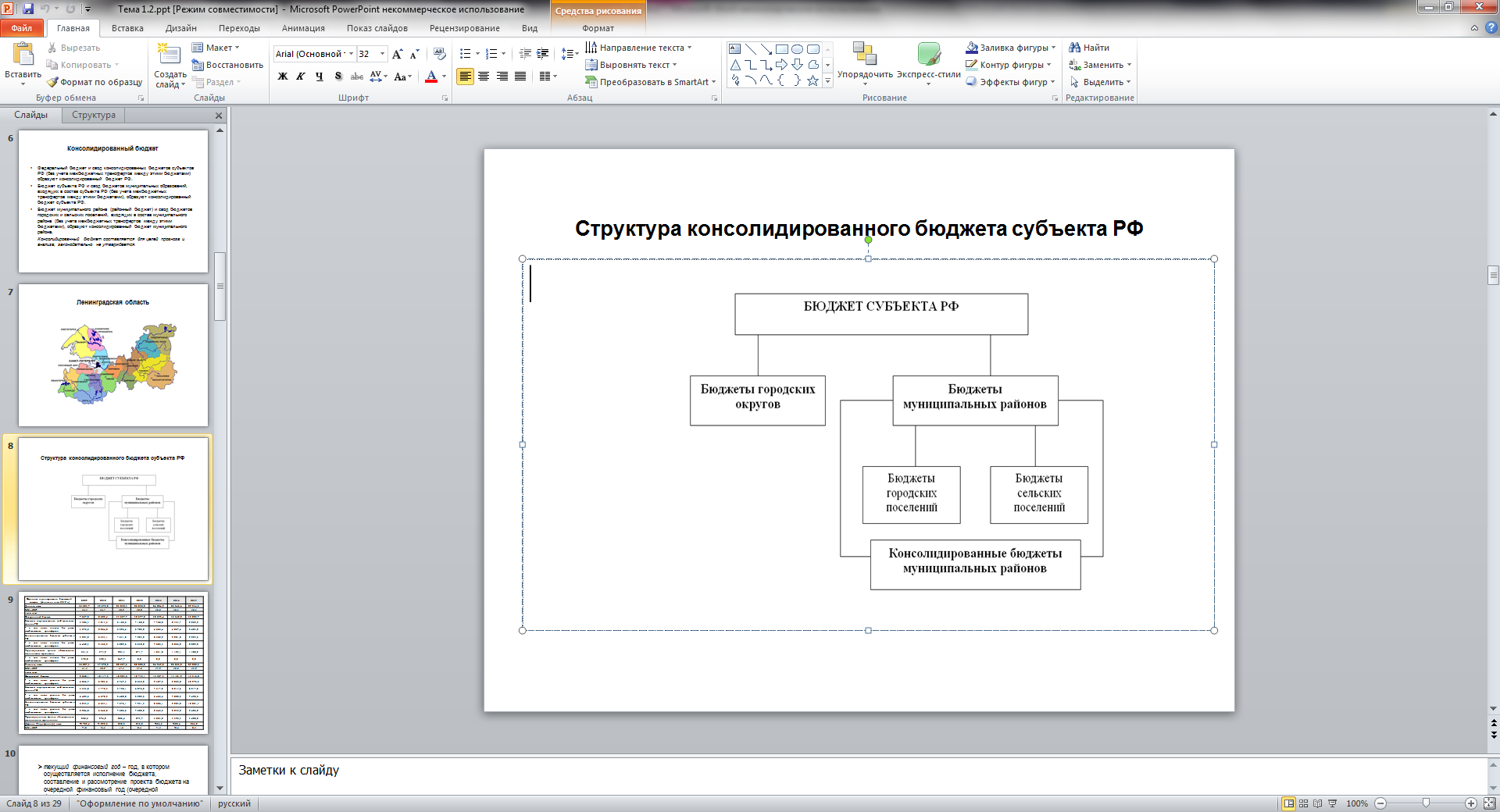Select slide 9 table thumbnail
Image resolution: width=1500 pixels, height=812 pixels.
113,663
